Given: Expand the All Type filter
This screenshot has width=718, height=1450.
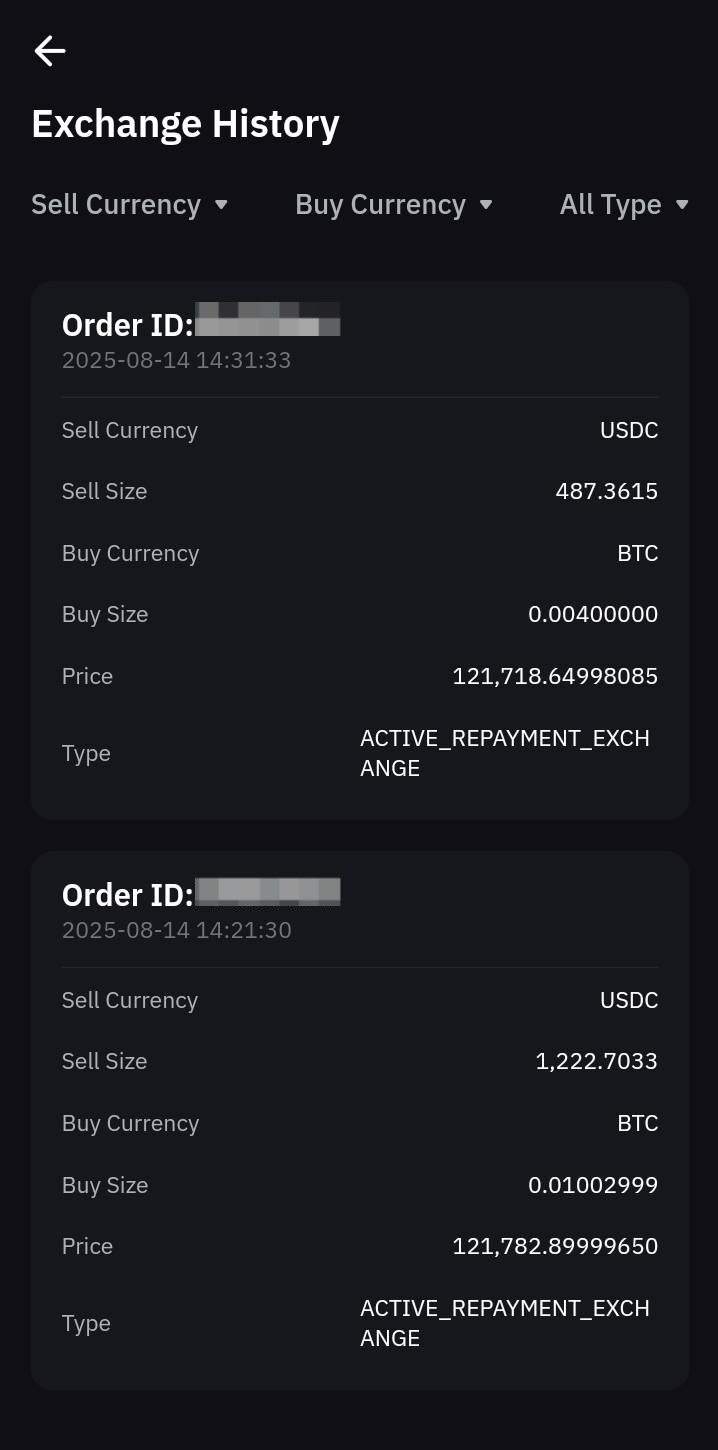Looking at the screenshot, I should pos(624,205).
